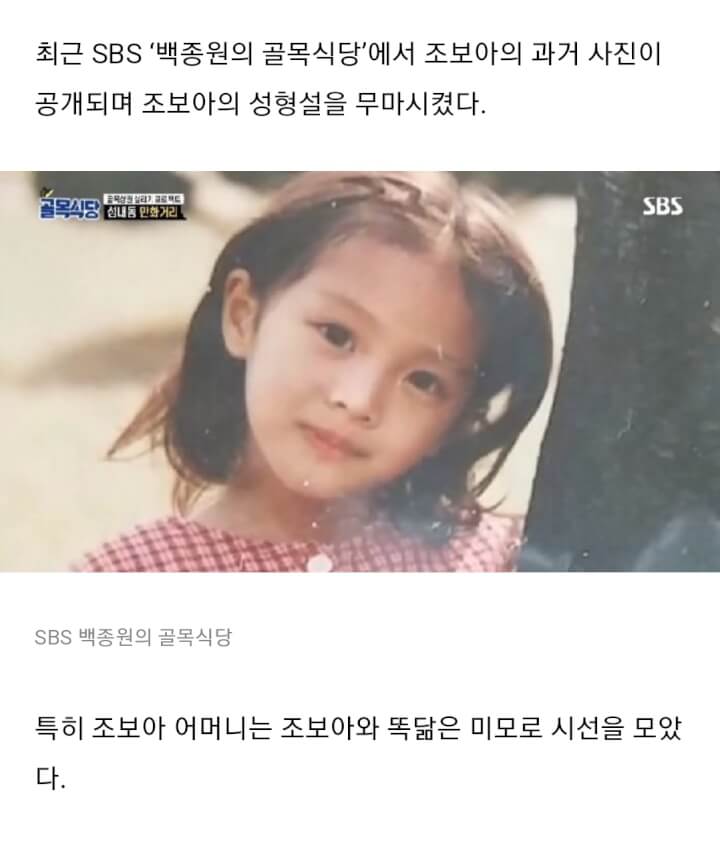The width and height of the screenshot is (720, 861).
Task: Open the childhood photo of the girl
Action: [360, 372]
